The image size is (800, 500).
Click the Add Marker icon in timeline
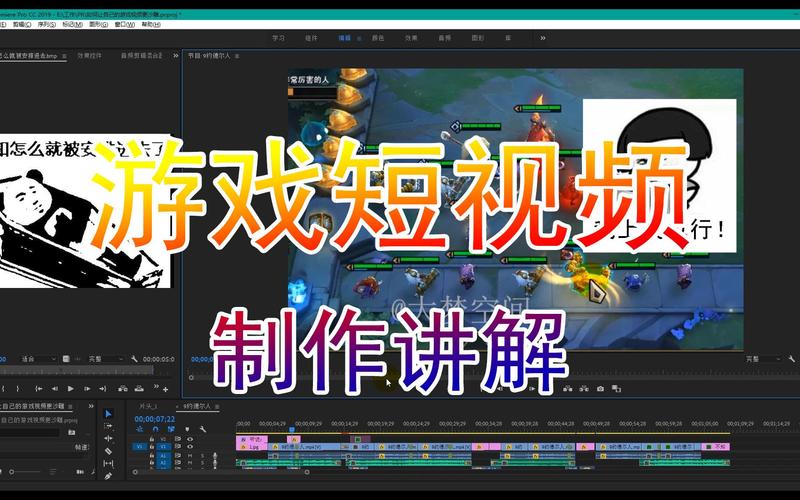pos(187,430)
